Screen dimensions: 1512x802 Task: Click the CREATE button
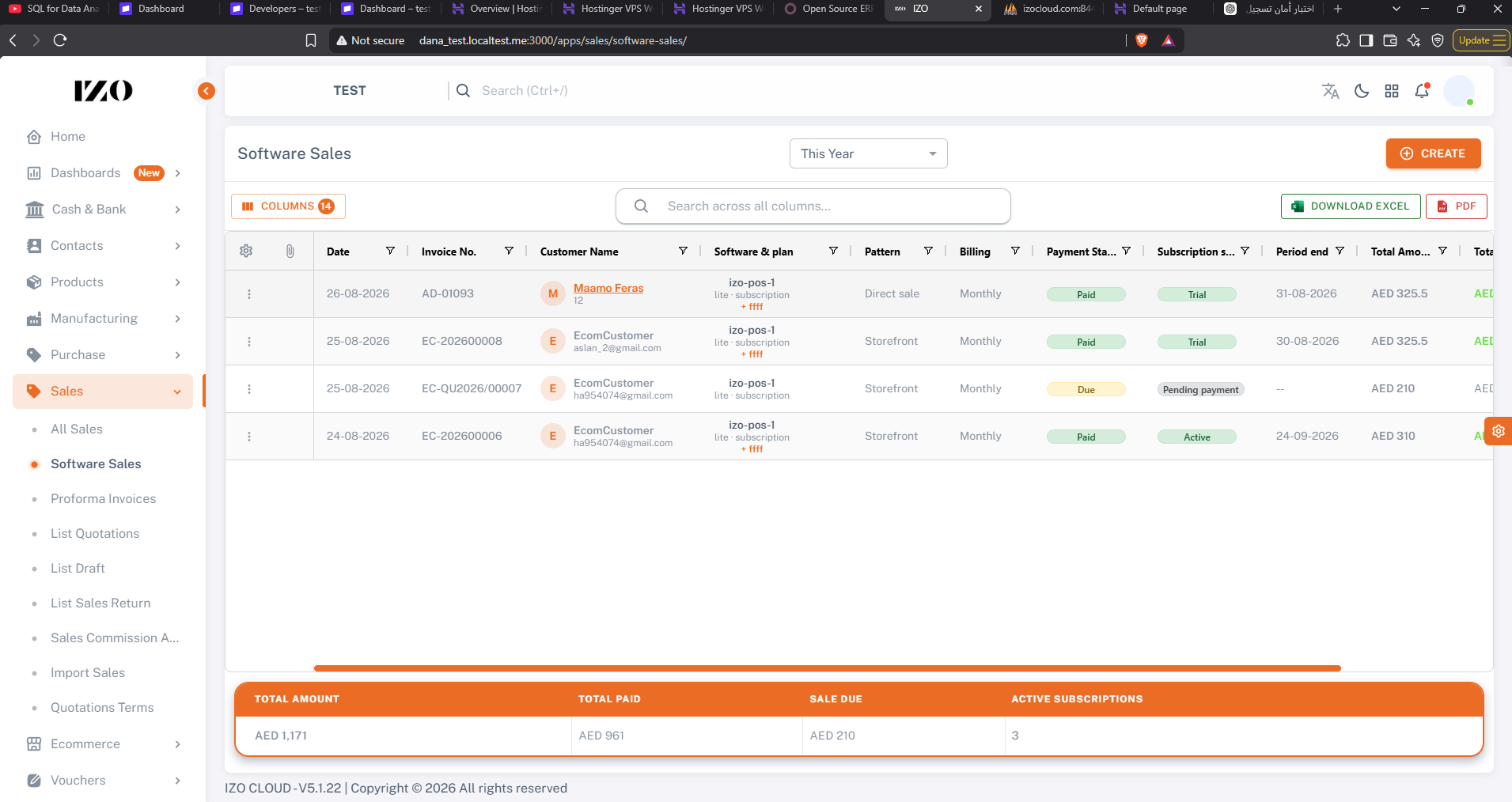1433,153
